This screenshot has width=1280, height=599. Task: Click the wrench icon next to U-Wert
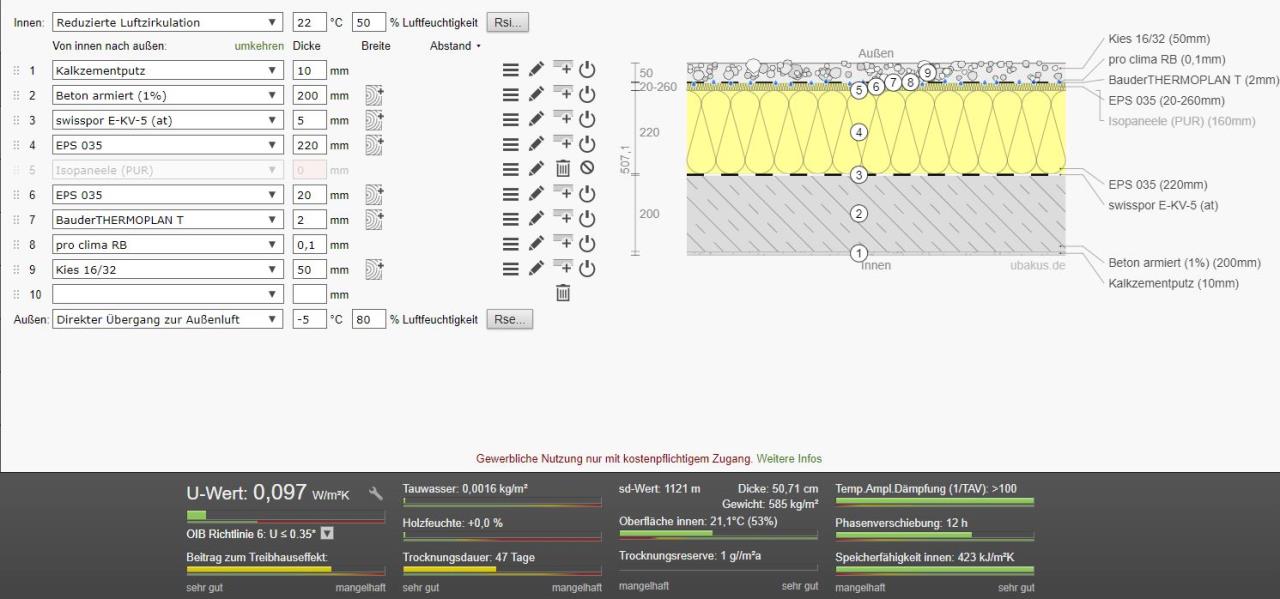[376, 493]
